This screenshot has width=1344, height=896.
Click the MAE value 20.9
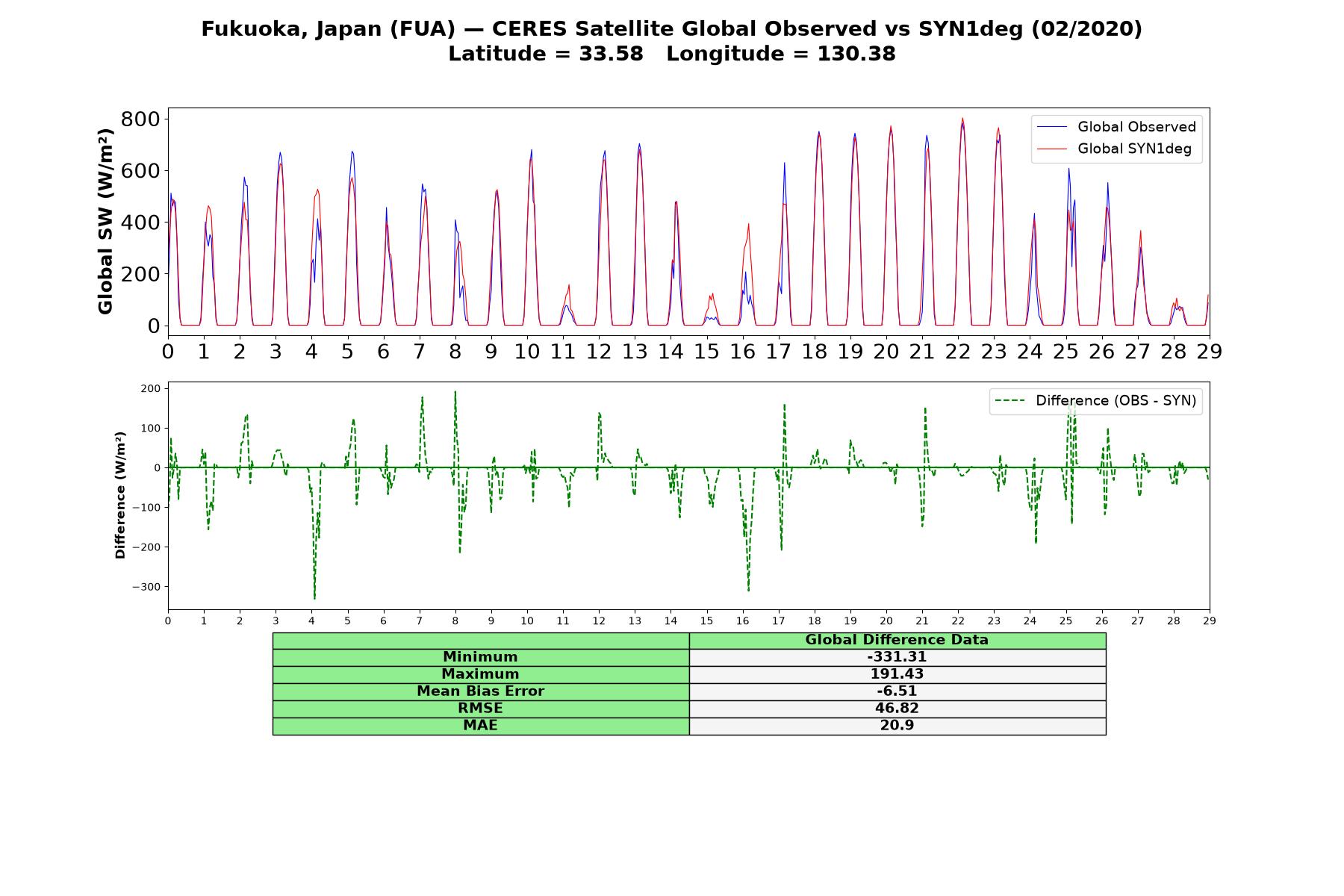click(897, 726)
